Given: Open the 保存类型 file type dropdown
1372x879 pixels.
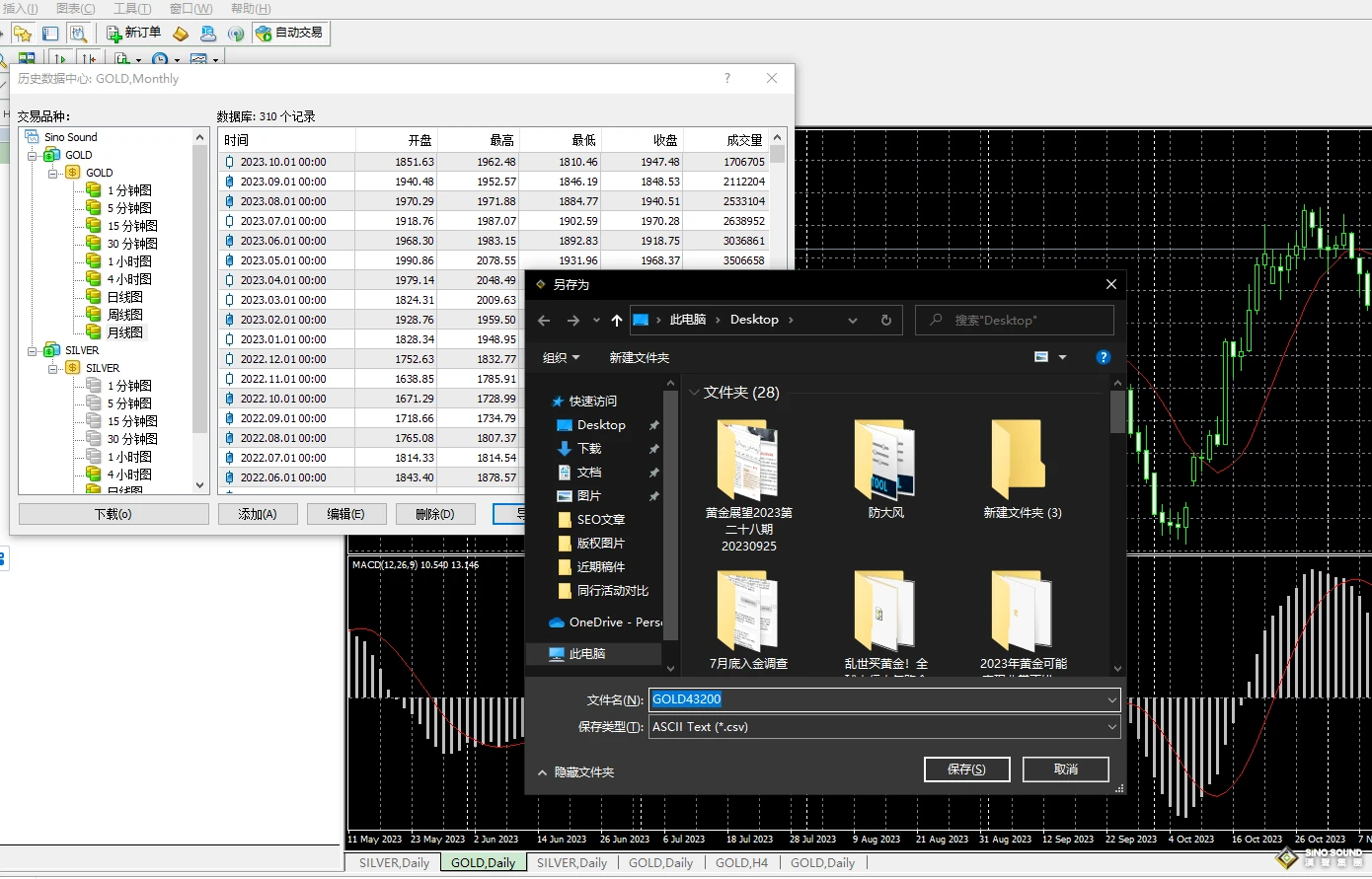Looking at the screenshot, I should tap(1111, 727).
